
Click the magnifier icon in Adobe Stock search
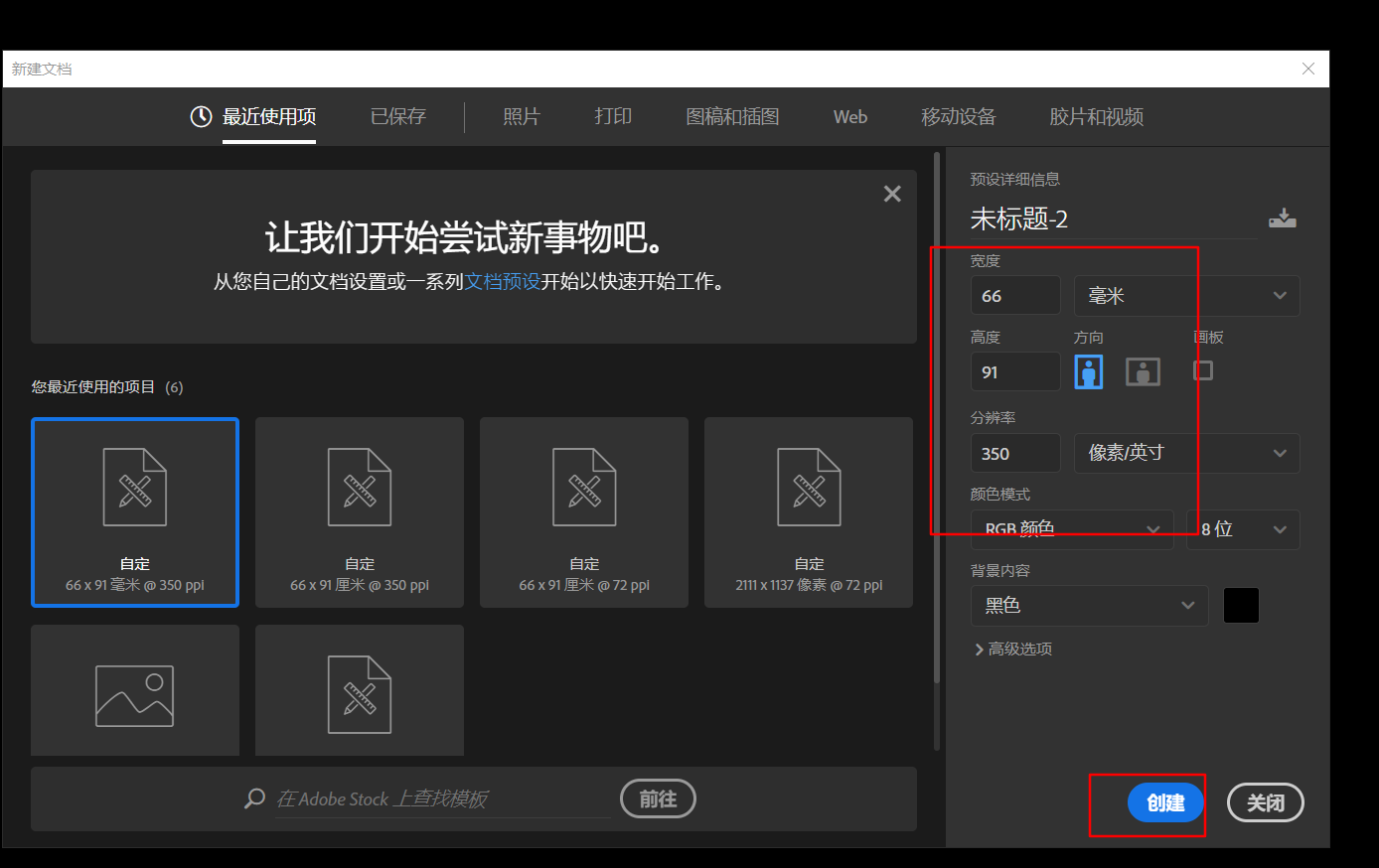[255, 798]
